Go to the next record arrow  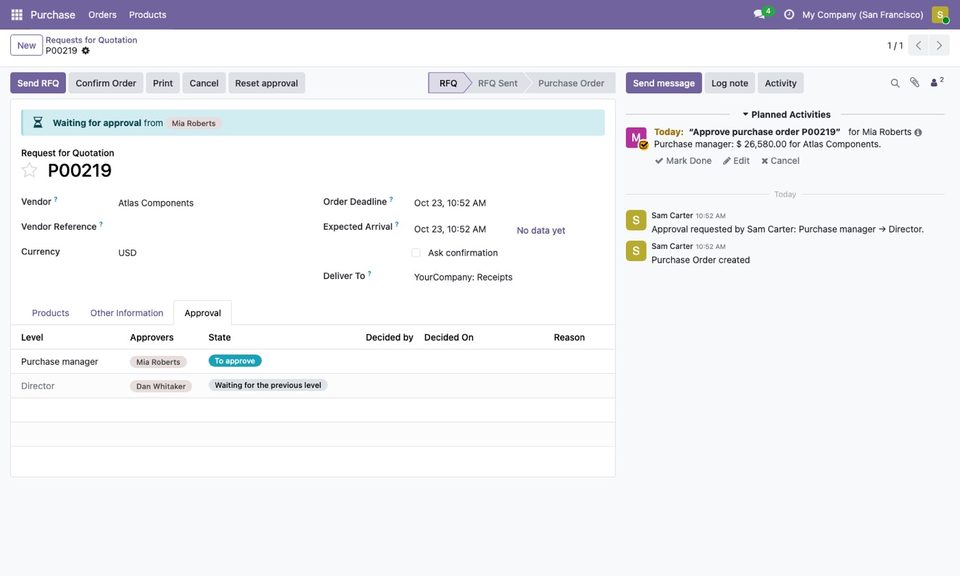pos(939,45)
